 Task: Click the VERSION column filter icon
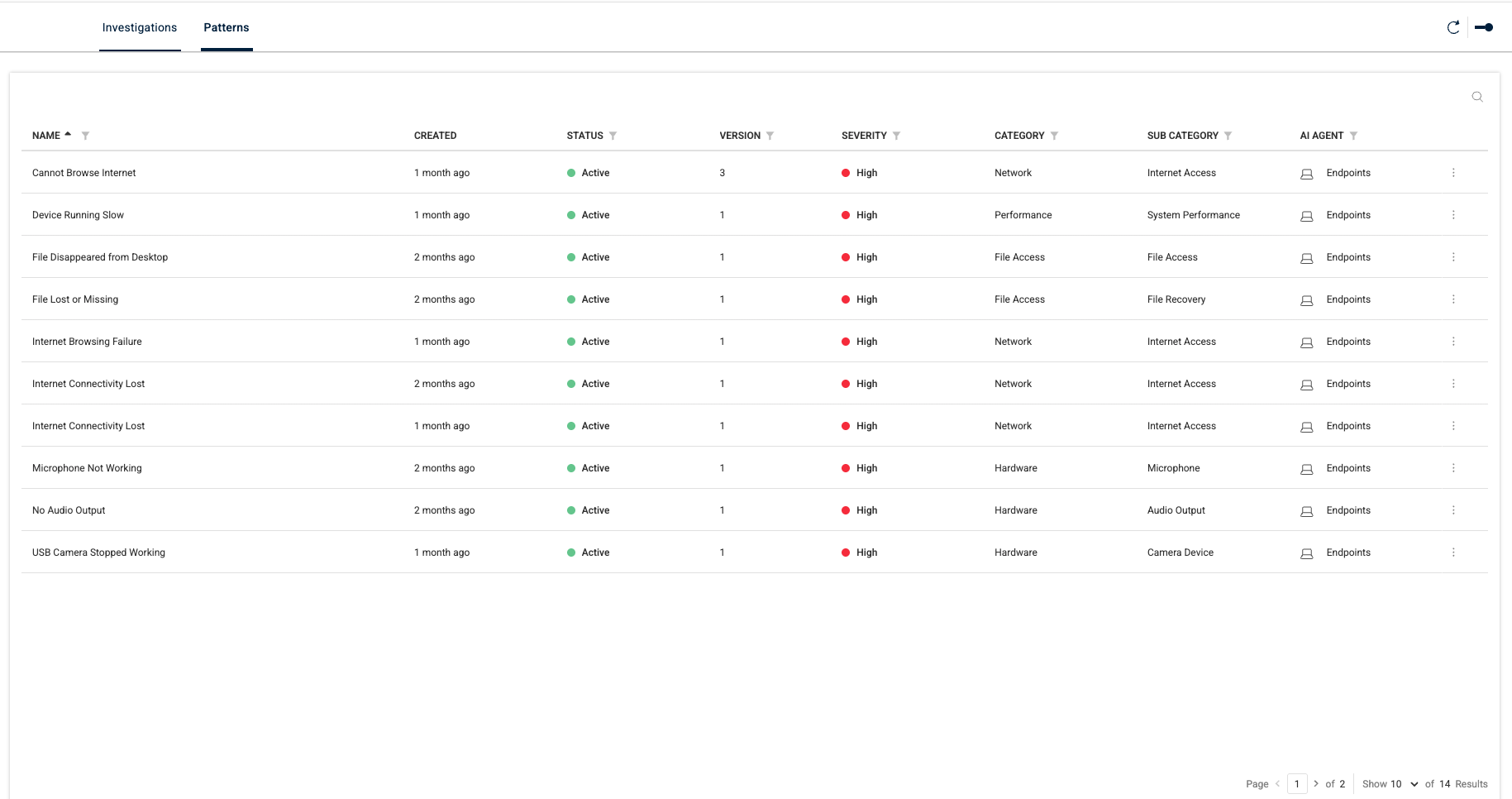tap(770, 136)
